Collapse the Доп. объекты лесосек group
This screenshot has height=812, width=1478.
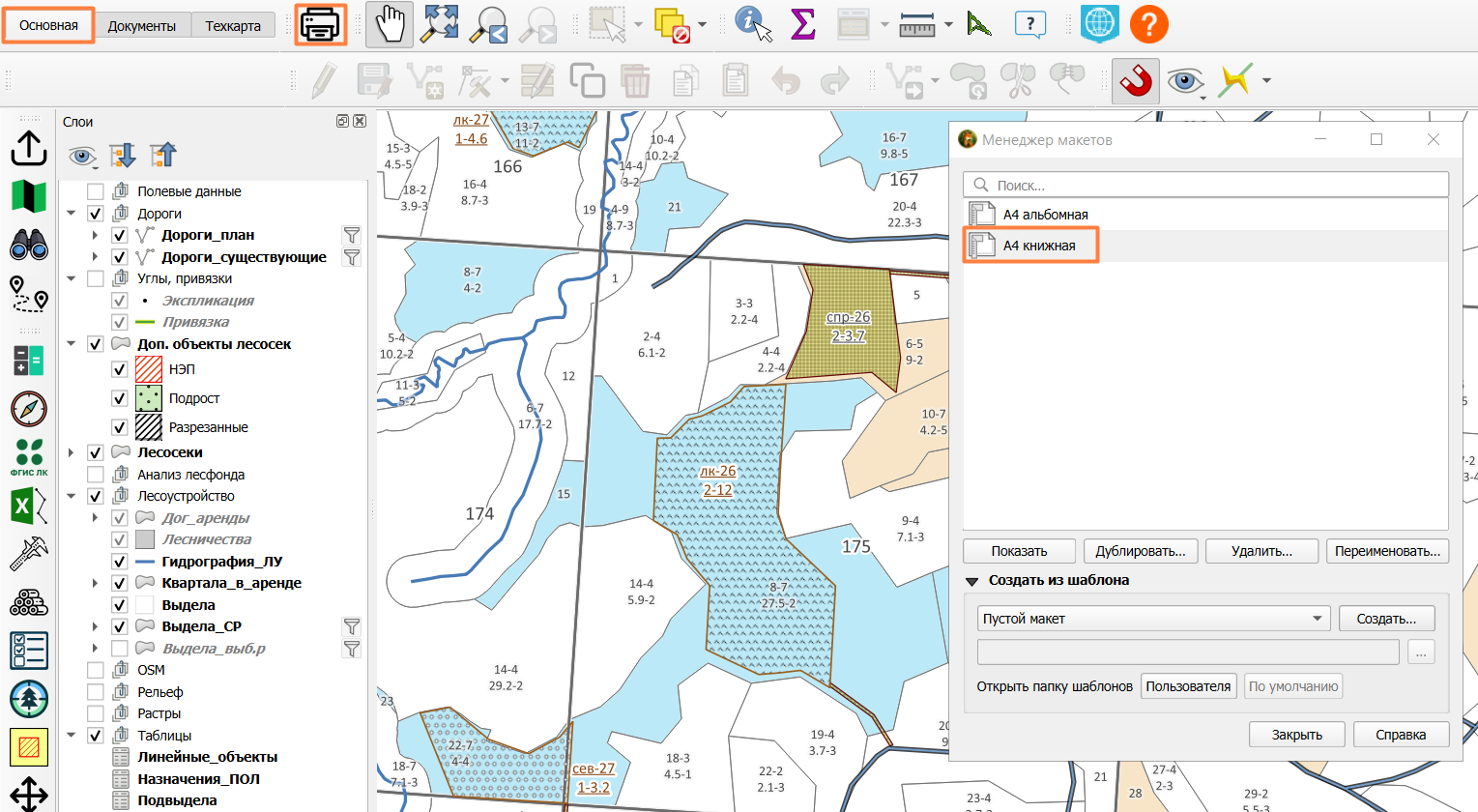point(72,344)
